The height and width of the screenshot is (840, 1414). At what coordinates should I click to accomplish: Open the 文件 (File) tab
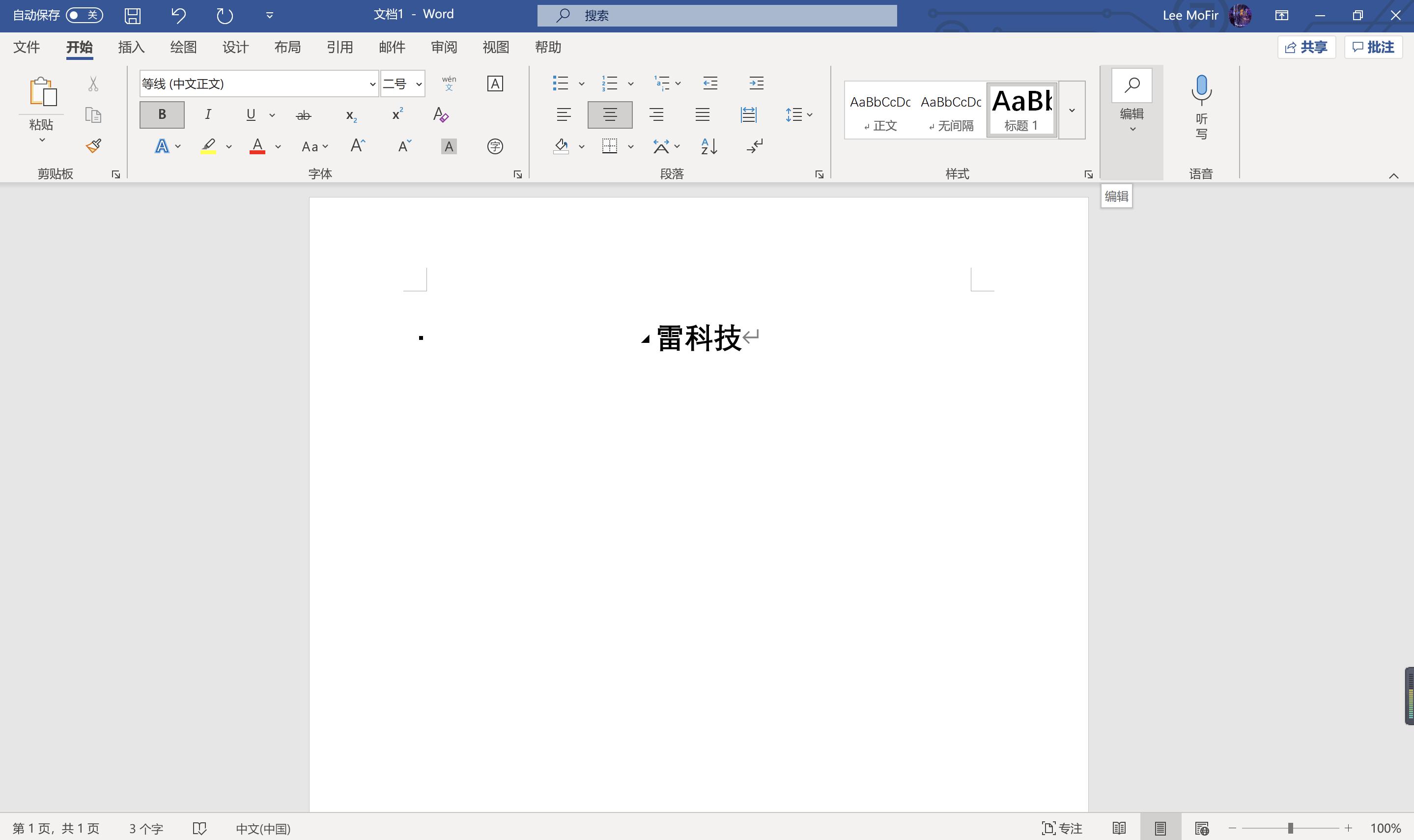click(x=27, y=47)
